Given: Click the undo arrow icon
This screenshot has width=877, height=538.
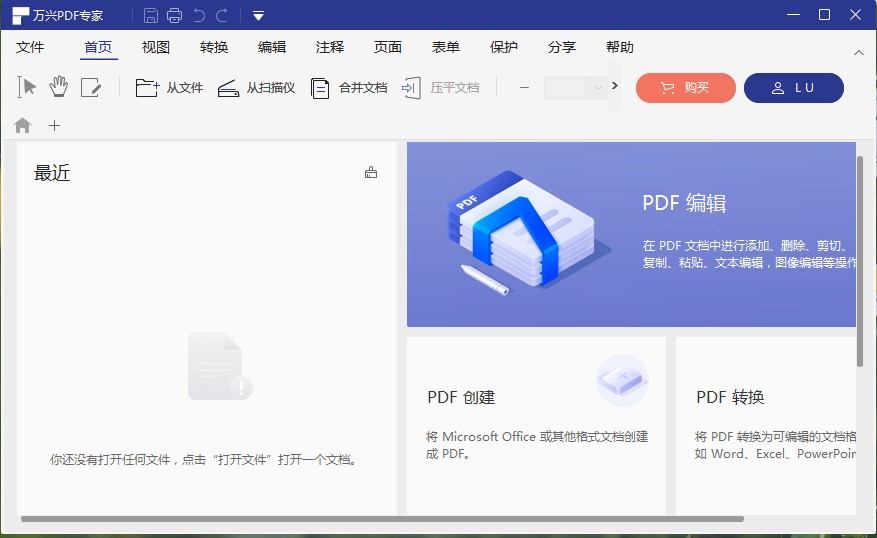Looking at the screenshot, I should [x=199, y=16].
